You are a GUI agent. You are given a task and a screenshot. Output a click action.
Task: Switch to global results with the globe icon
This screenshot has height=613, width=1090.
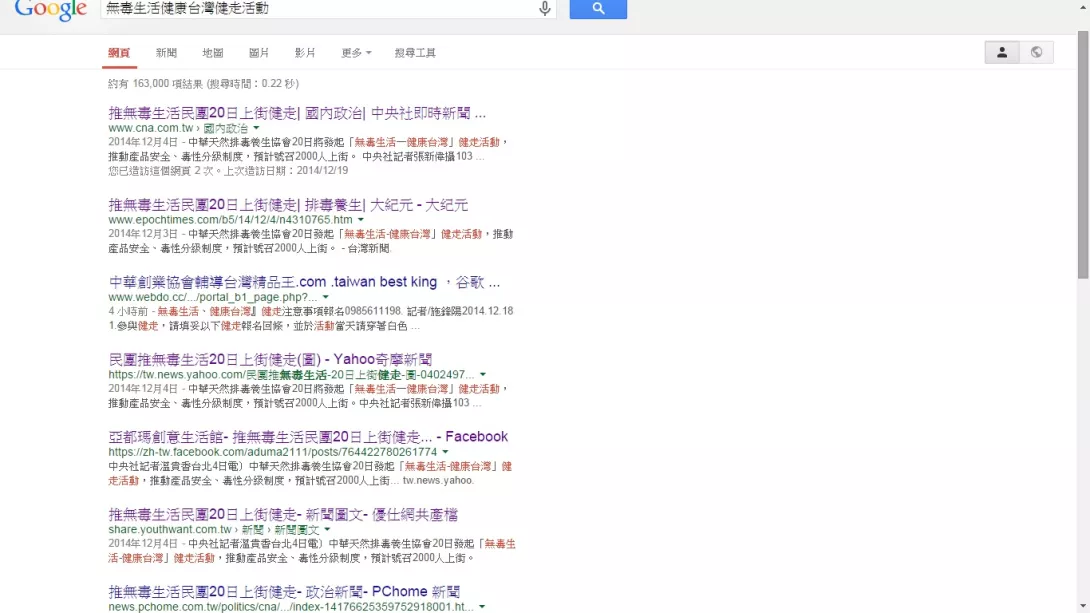[x=1036, y=52]
